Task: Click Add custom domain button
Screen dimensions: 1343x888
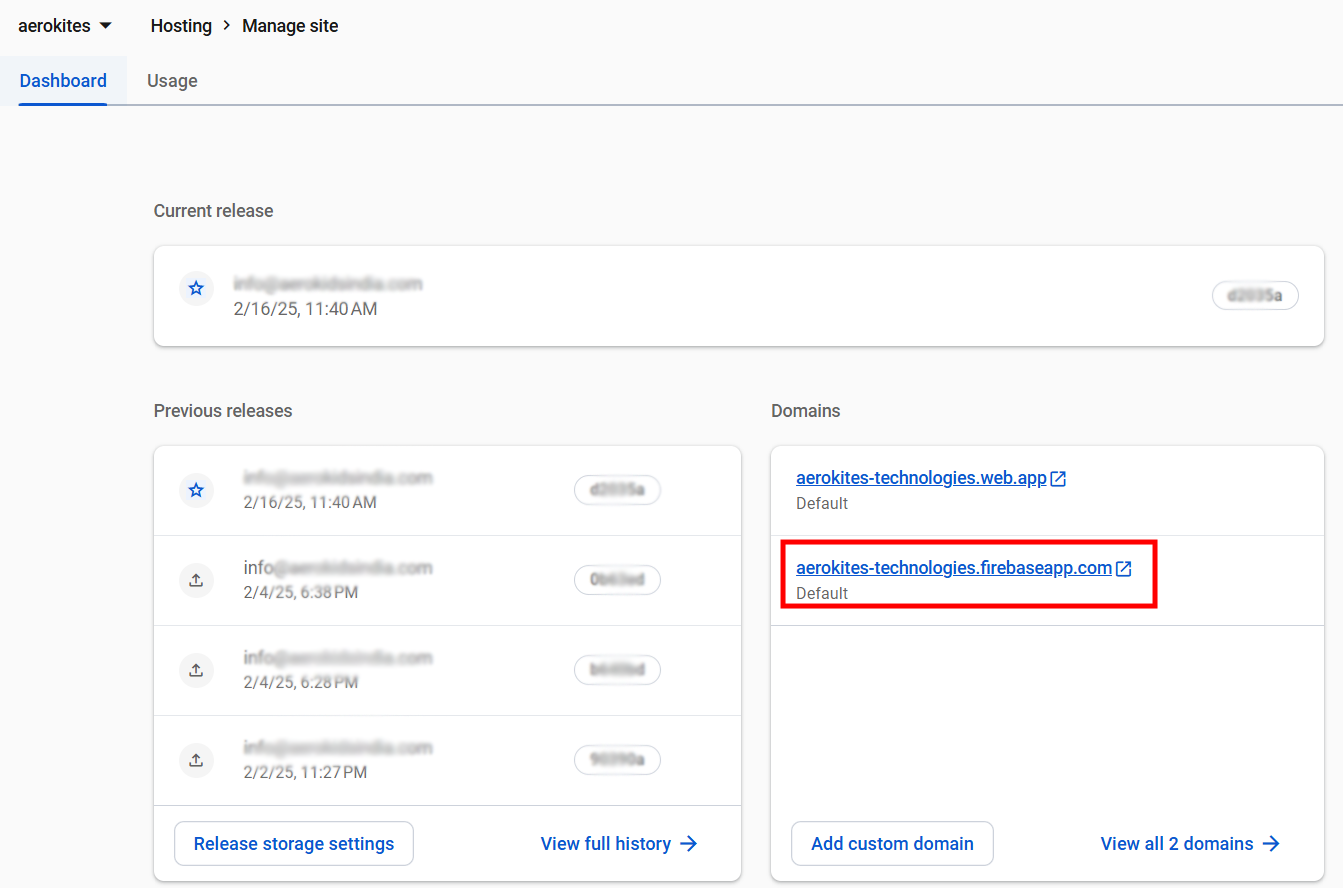Action: [x=892, y=844]
